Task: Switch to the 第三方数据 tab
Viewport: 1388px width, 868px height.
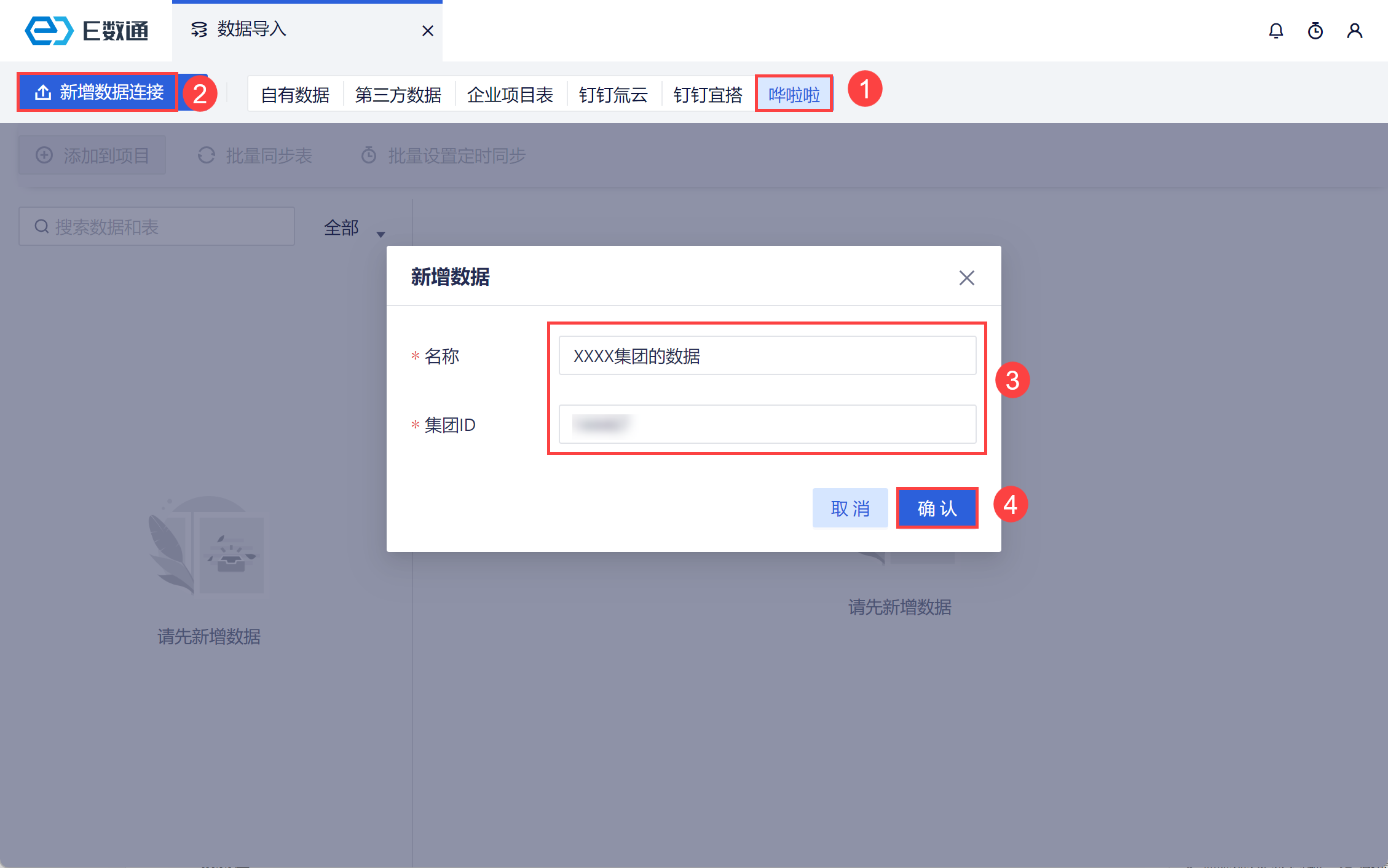Action: click(398, 95)
